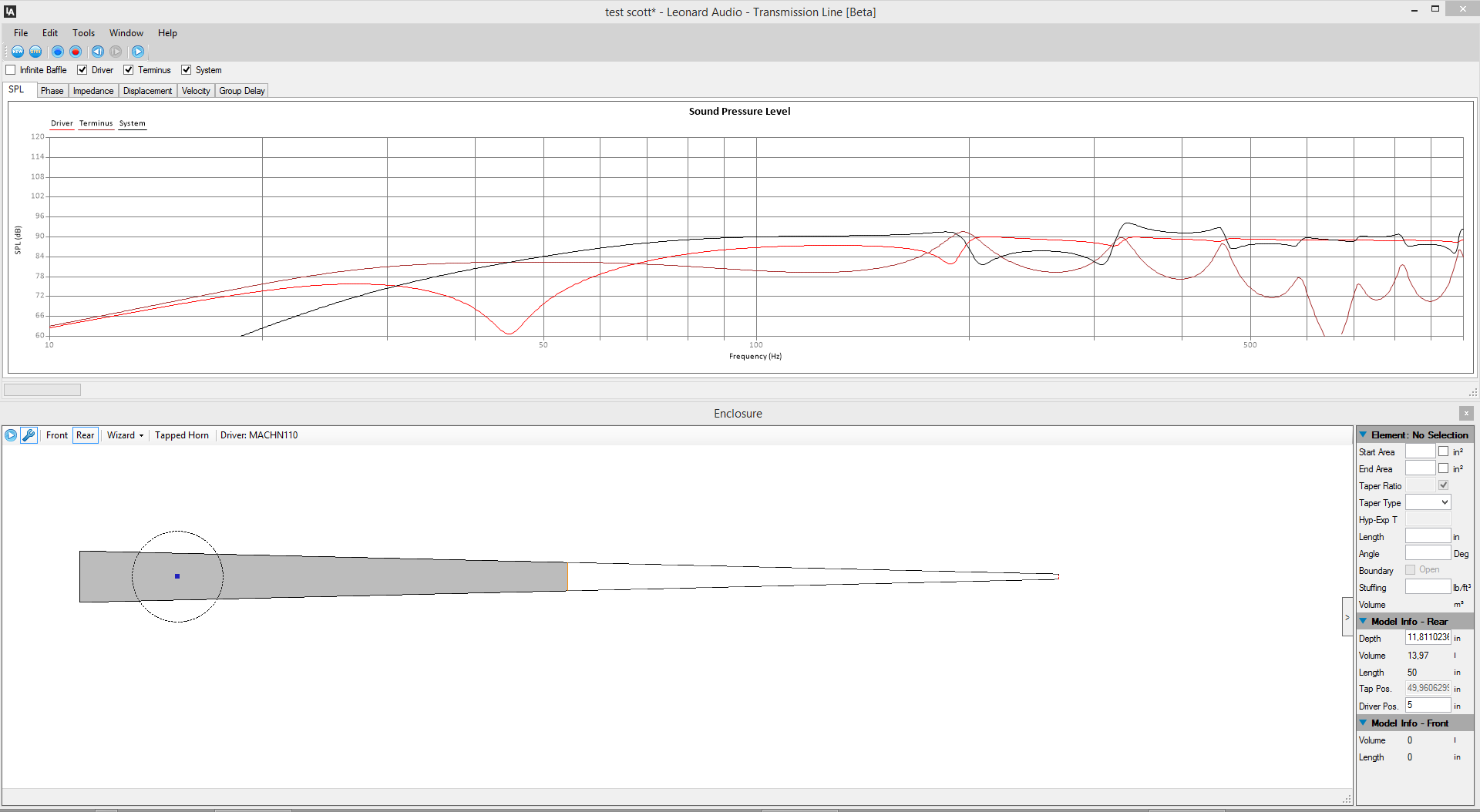Toggle the Boundary Open checkbox
Viewport: 1480px width, 812px height.
[1411, 570]
